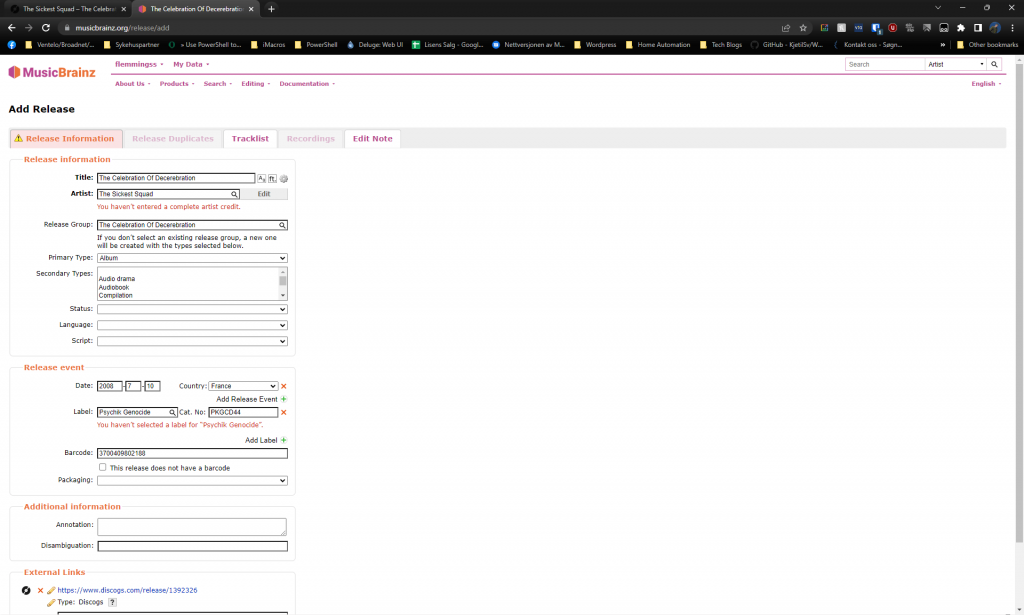The image size is (1024, 615).
Task: Open the Documentation menu
Action: pyautogui.click(x=307, y=84)
